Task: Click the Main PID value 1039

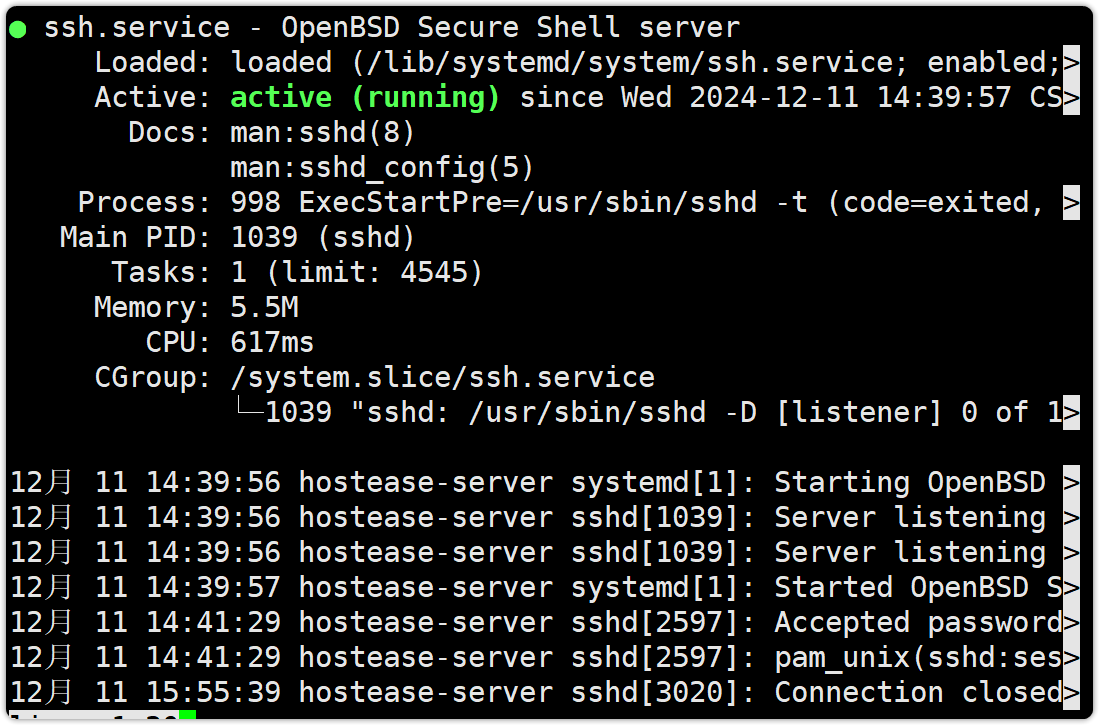Action: click(264, 237)
